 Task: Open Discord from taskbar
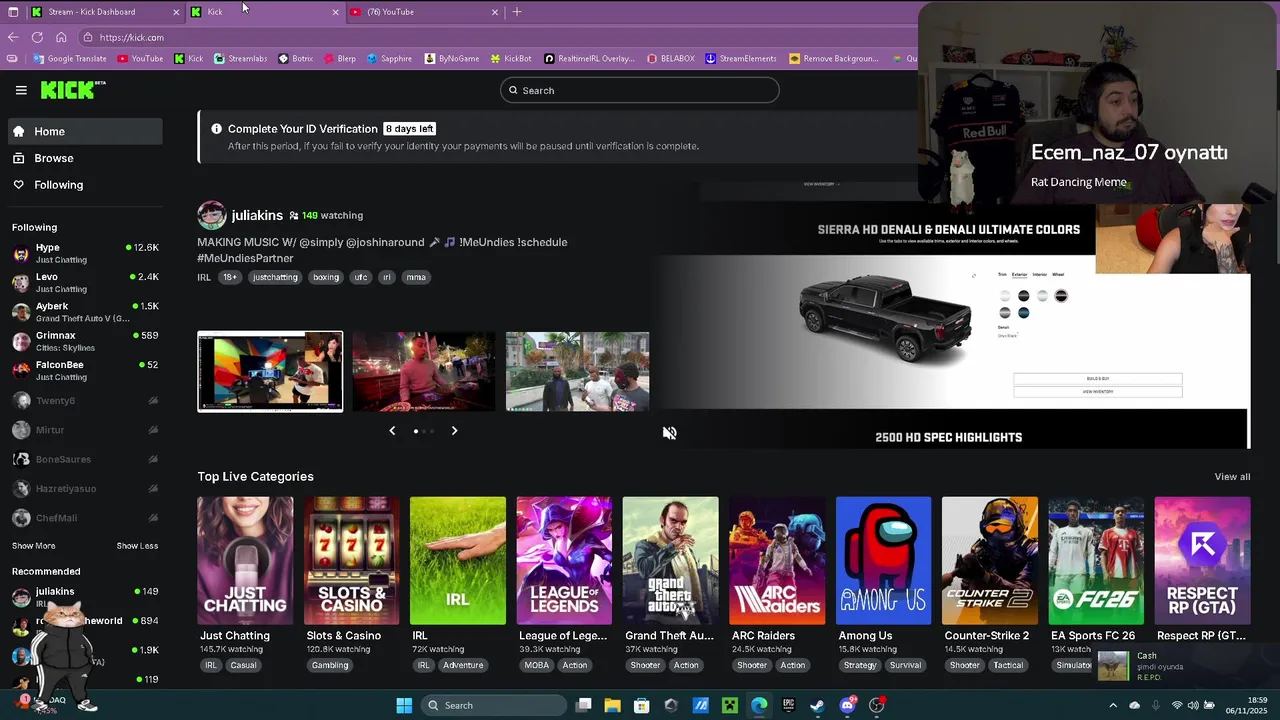pyautogui.click(x=848, y=705)
